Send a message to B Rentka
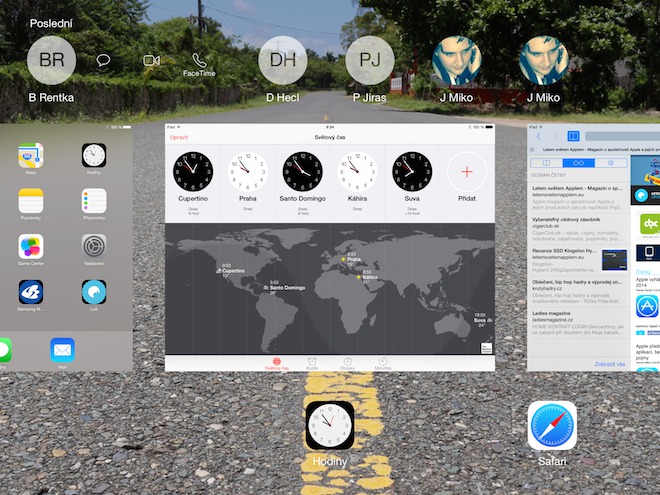The height and width of the screenshot is (495, 660). [x=103, y=60]
